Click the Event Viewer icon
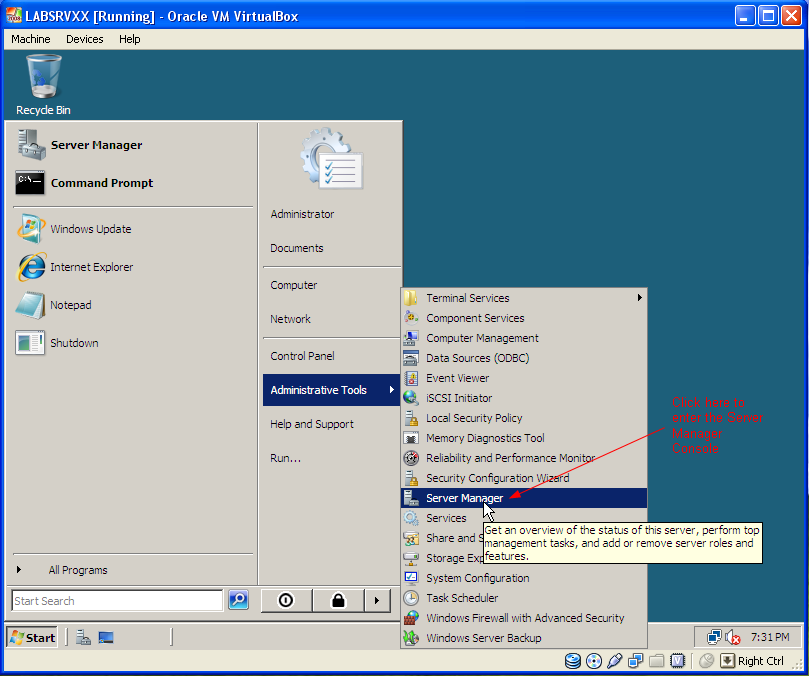This screenshot has height=676, width=809. (x=411, y=378)
